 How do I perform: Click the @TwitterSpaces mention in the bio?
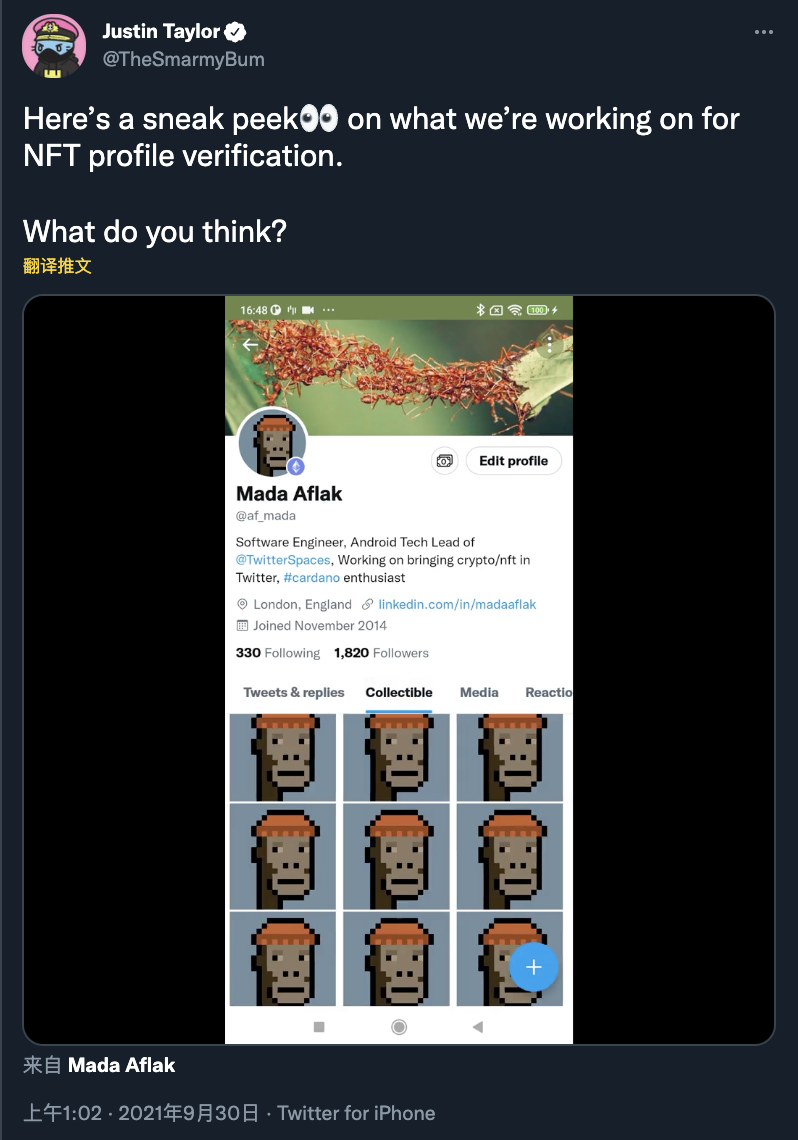click(x=283, y=560)
